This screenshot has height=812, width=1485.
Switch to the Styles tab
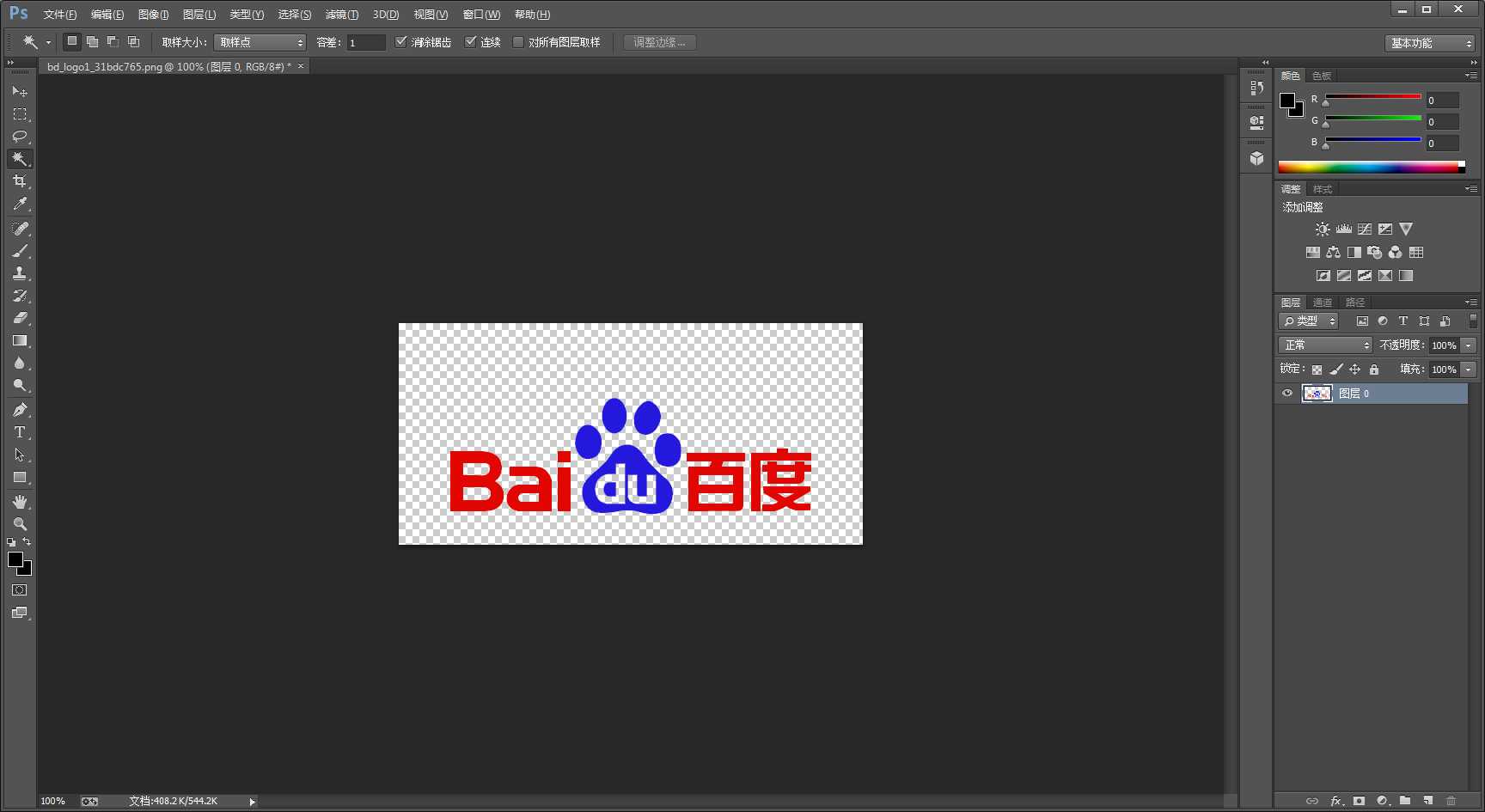[1322, 189]
